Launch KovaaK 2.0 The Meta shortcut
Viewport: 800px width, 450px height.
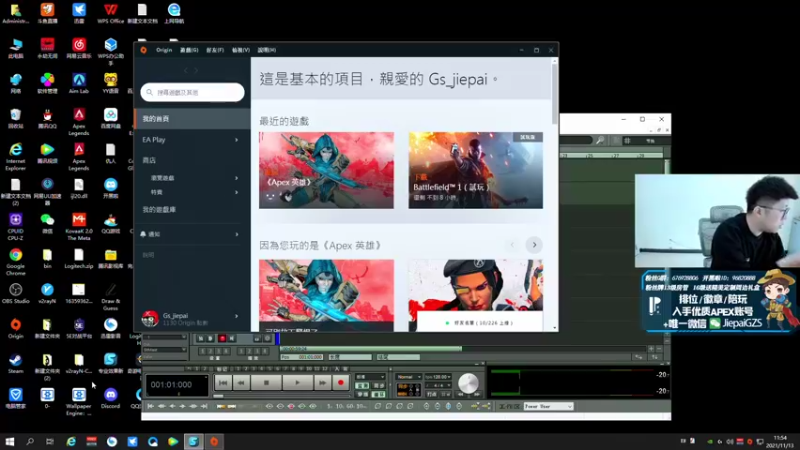click(x=79, y=227)
